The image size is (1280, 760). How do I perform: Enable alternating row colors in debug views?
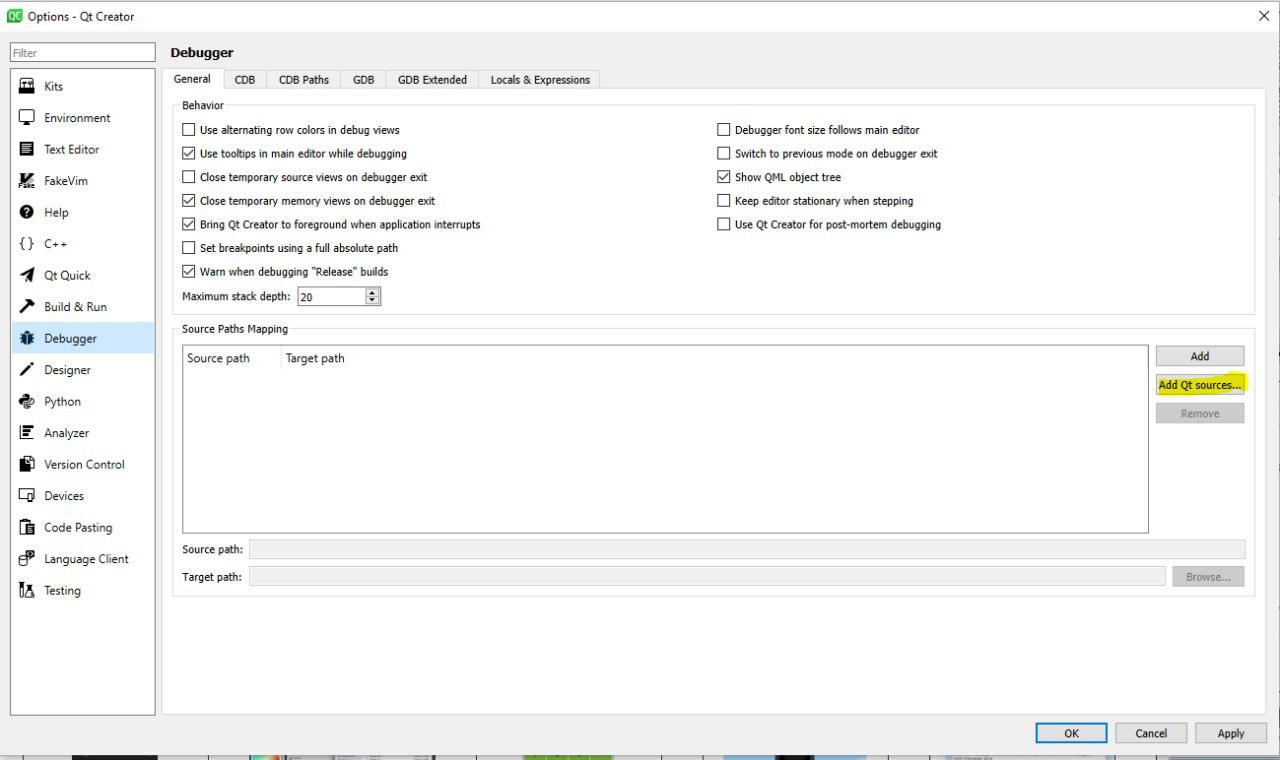pos(189,130)
